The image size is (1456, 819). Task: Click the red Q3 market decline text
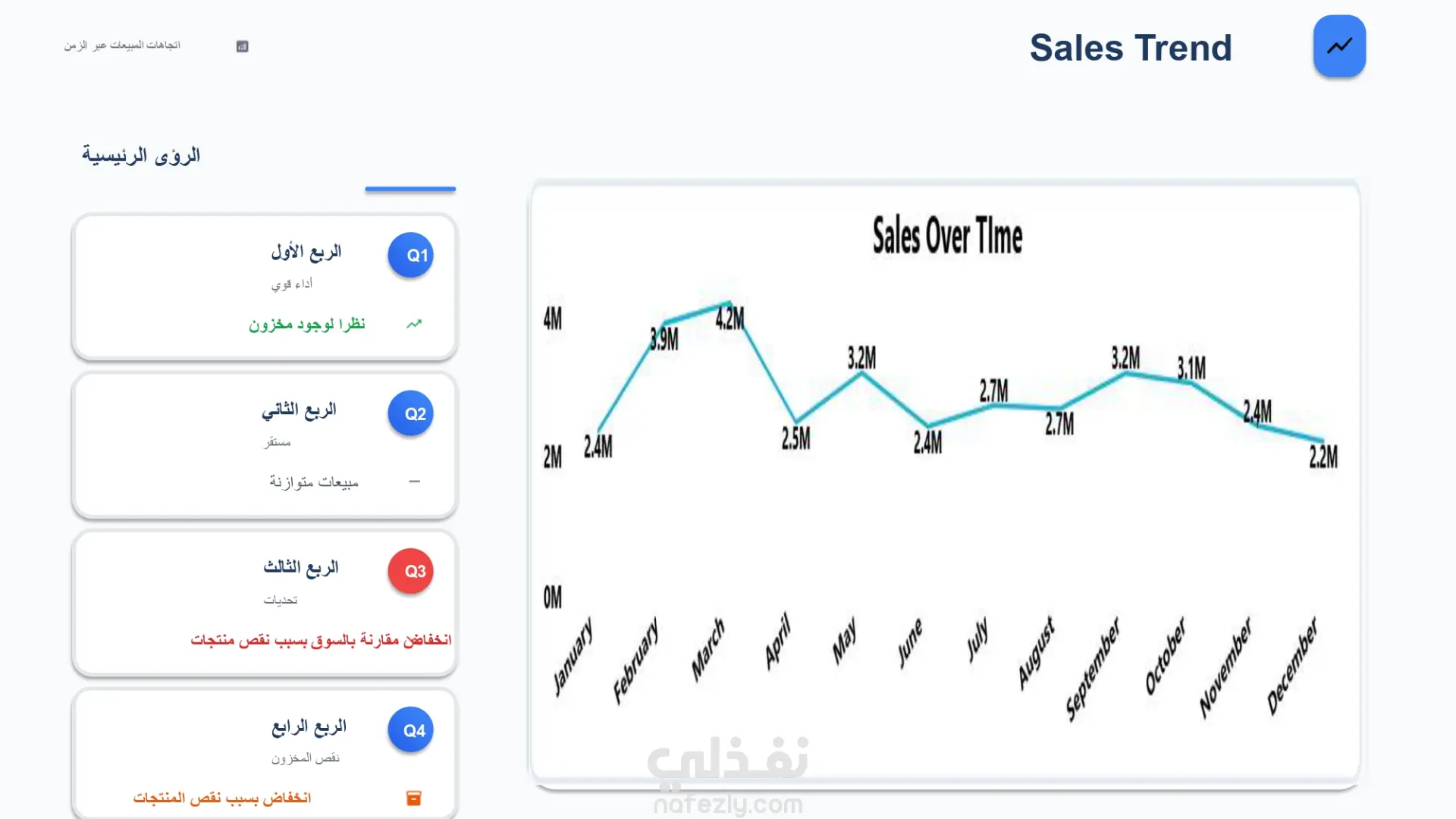[321, 640]
